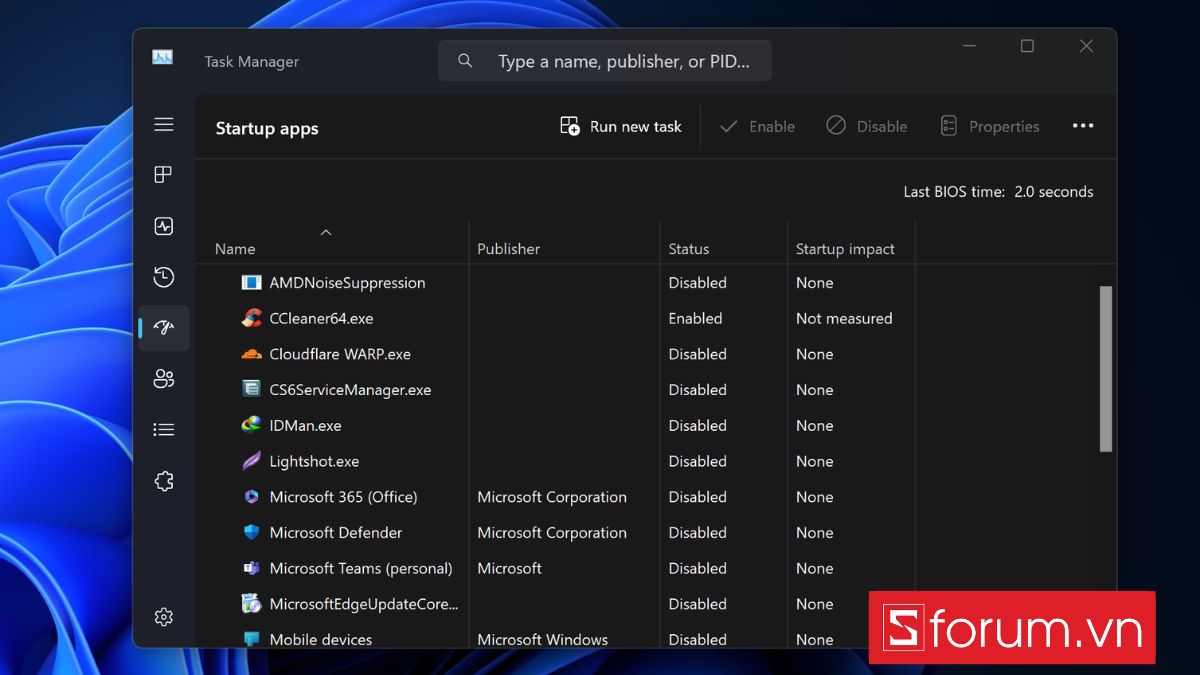Sort by the Publisher column header
Image resolution: width=1200 pixels, height=675 pixels.
[508, 249]
